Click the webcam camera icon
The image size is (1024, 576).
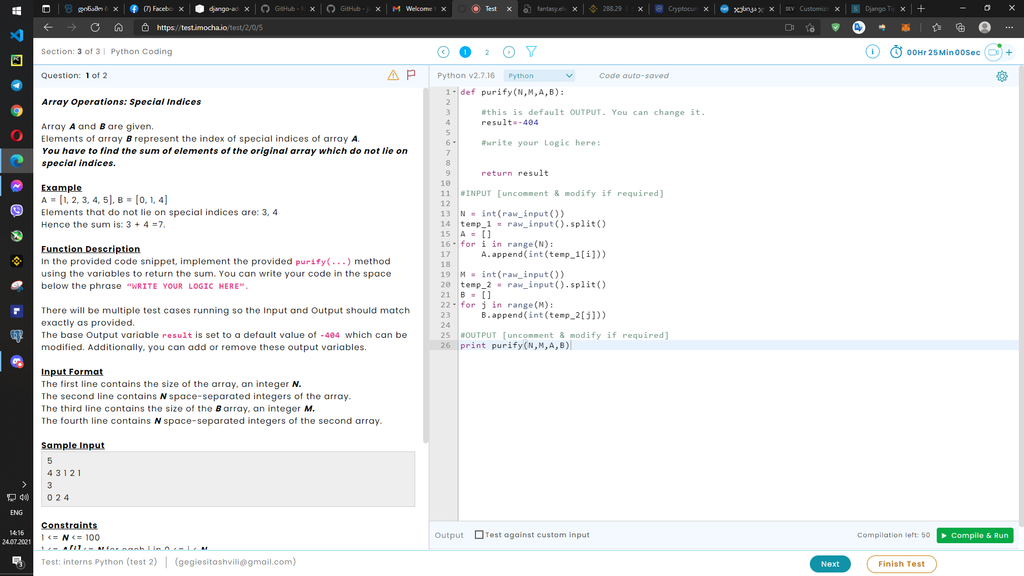tap(993, 52)
